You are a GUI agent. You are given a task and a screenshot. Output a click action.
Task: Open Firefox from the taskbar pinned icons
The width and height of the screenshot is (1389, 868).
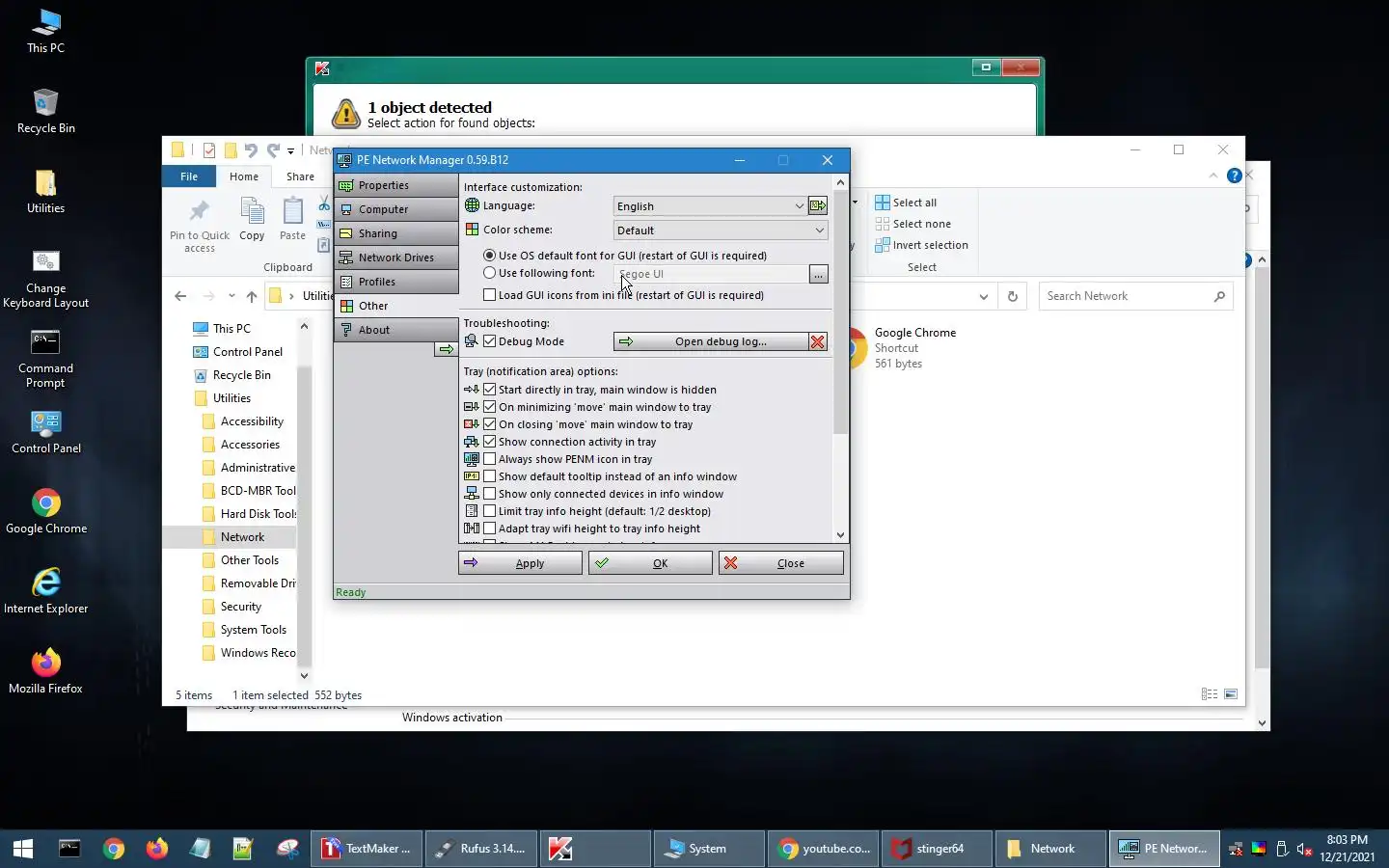tap(156, 849)
